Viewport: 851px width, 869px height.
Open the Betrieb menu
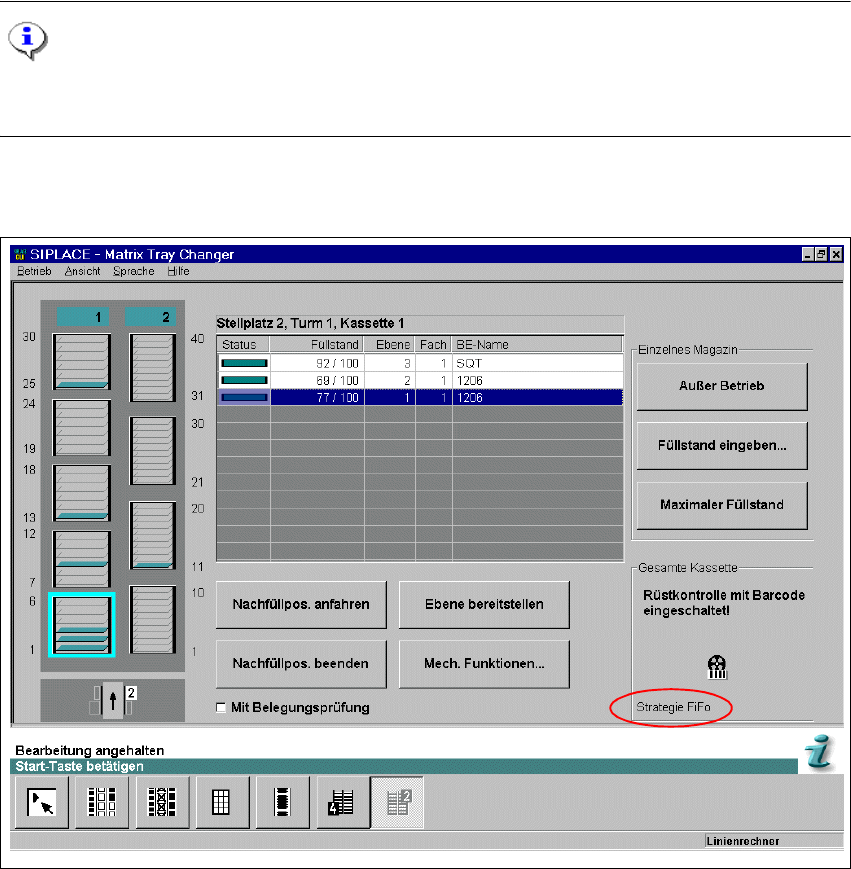click(x=34, y=271)
